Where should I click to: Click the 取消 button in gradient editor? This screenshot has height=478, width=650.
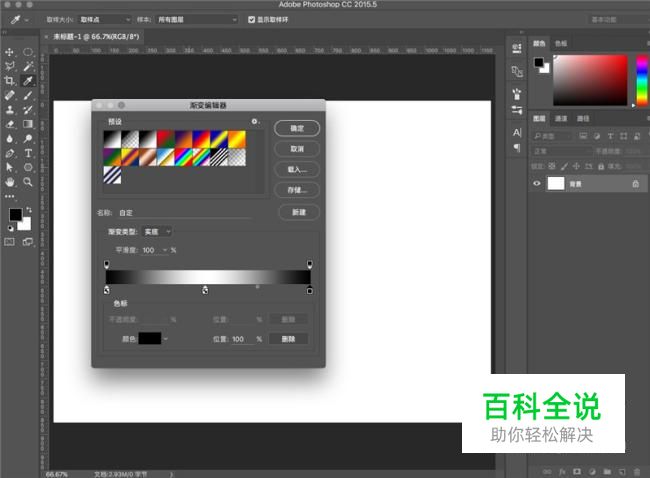point(297,148)
